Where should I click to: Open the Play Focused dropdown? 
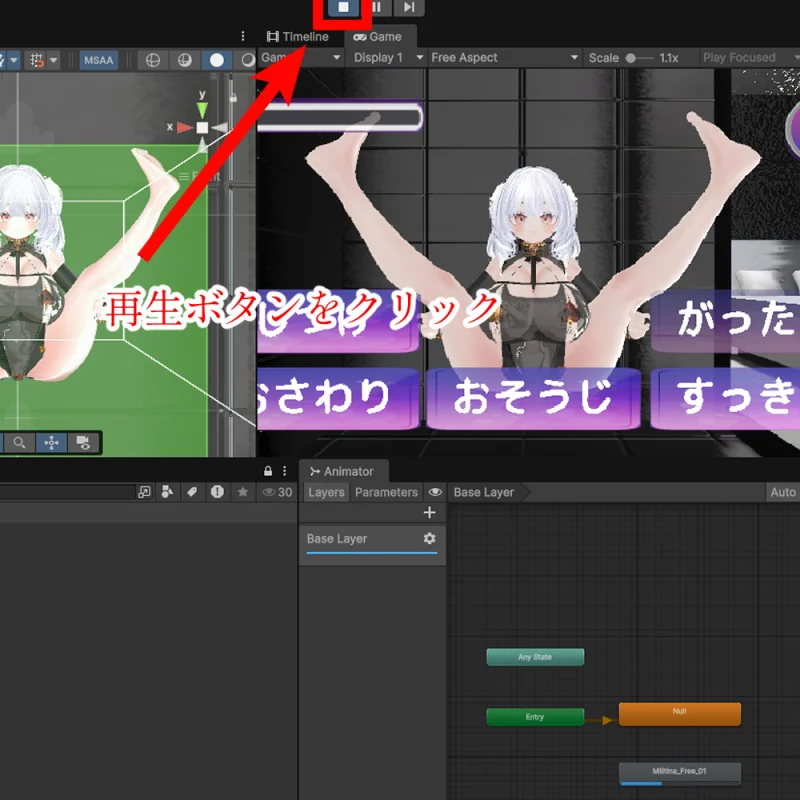tap(749, 58)
